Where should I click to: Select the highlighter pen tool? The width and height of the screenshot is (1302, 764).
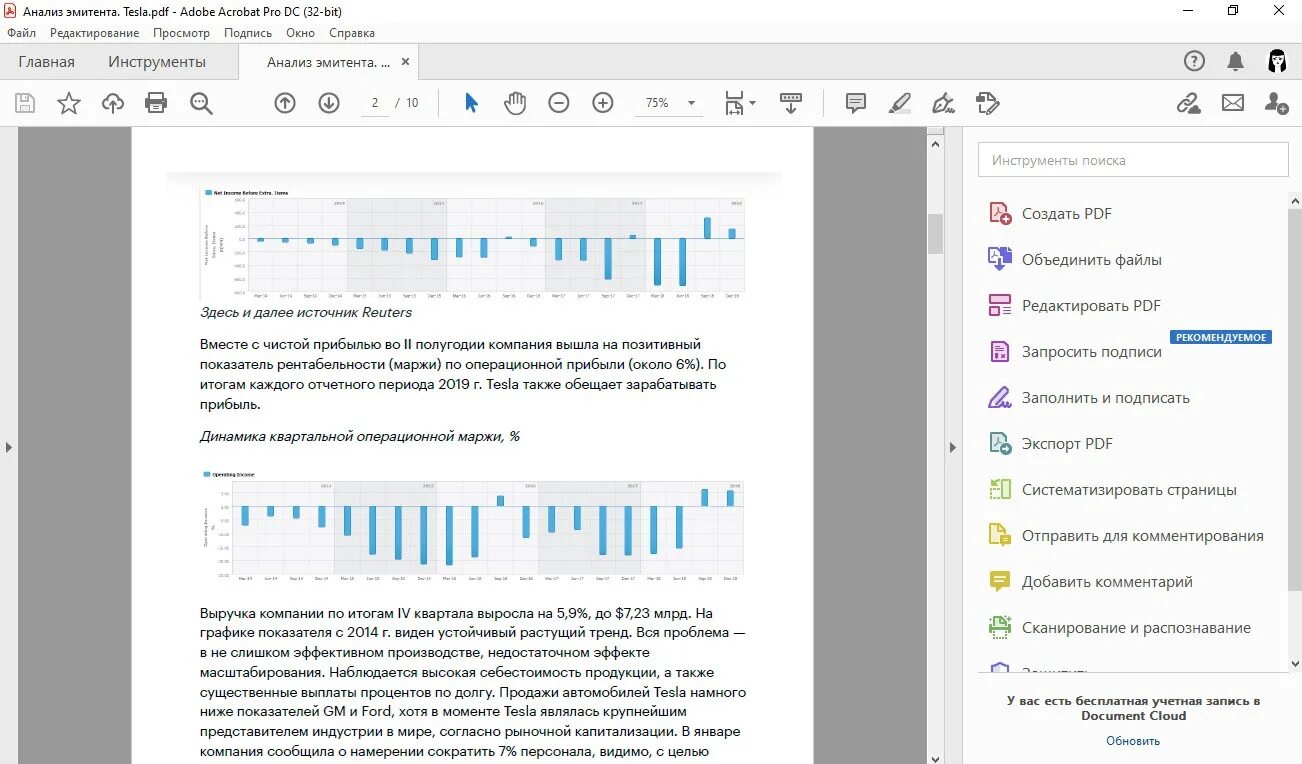point(899,103)
